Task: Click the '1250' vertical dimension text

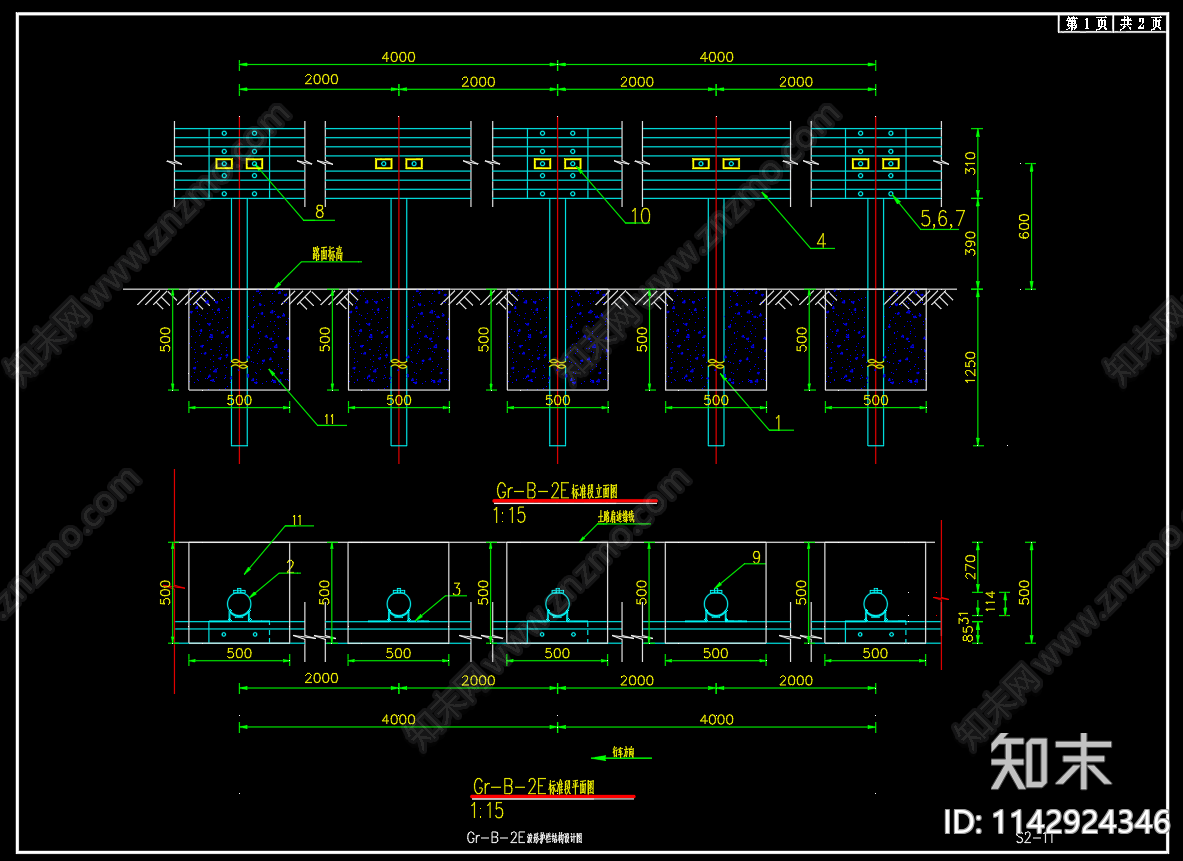Action: tap(970, 367)
